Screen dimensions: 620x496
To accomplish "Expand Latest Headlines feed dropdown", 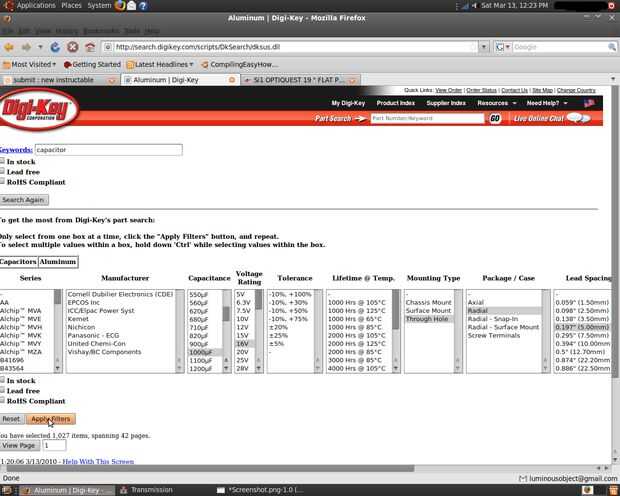I will coord(160,64).
